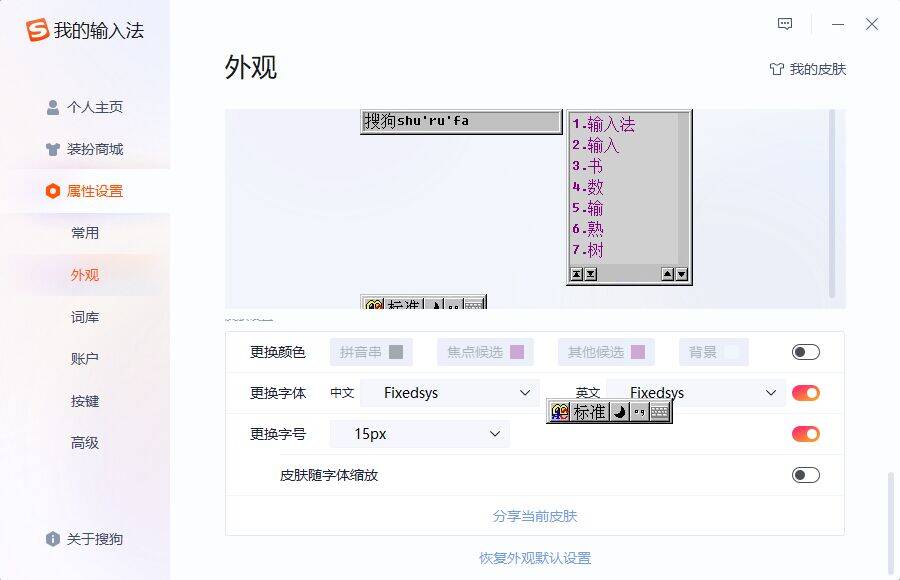
Task: Click the last-page arrow in candidate preview
Action: [x=591, y=274]
